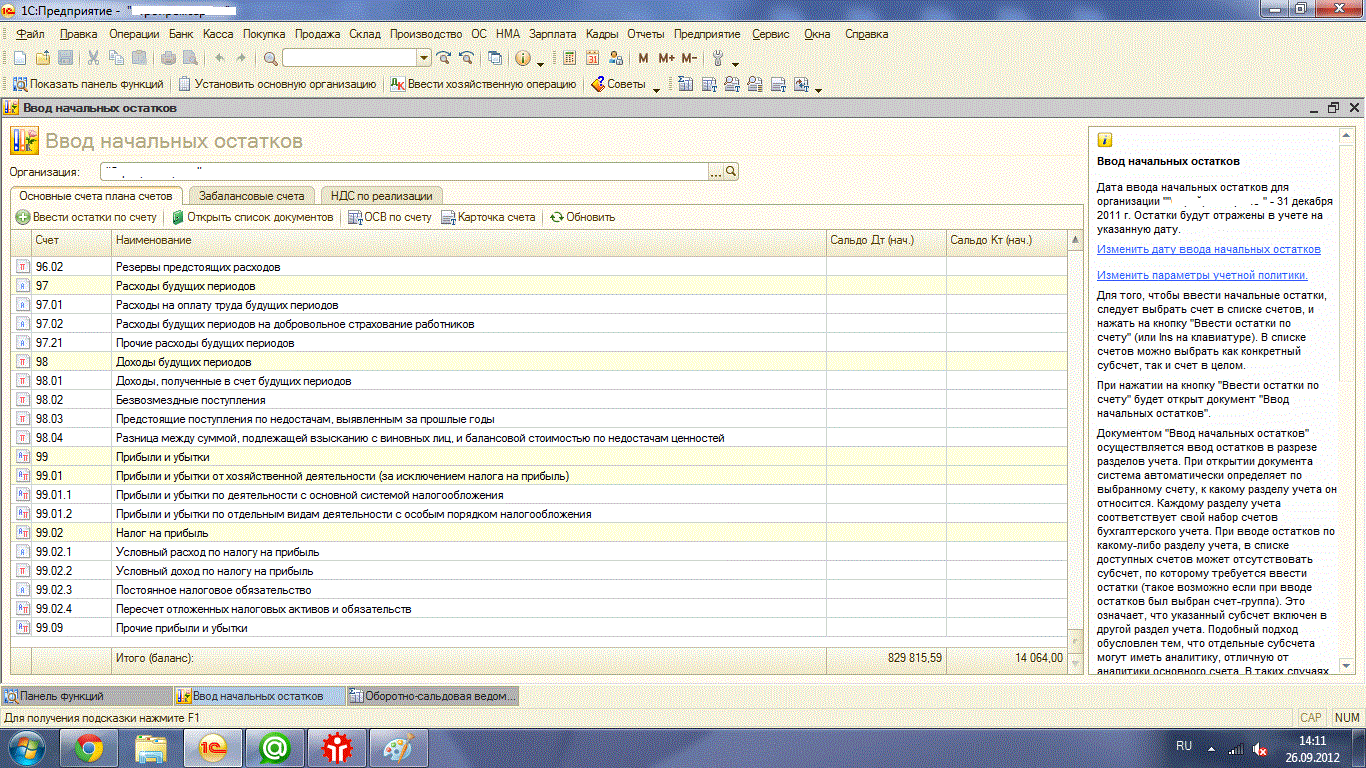Click the Организация input field
1366x768 pixels.
[400, 172]
